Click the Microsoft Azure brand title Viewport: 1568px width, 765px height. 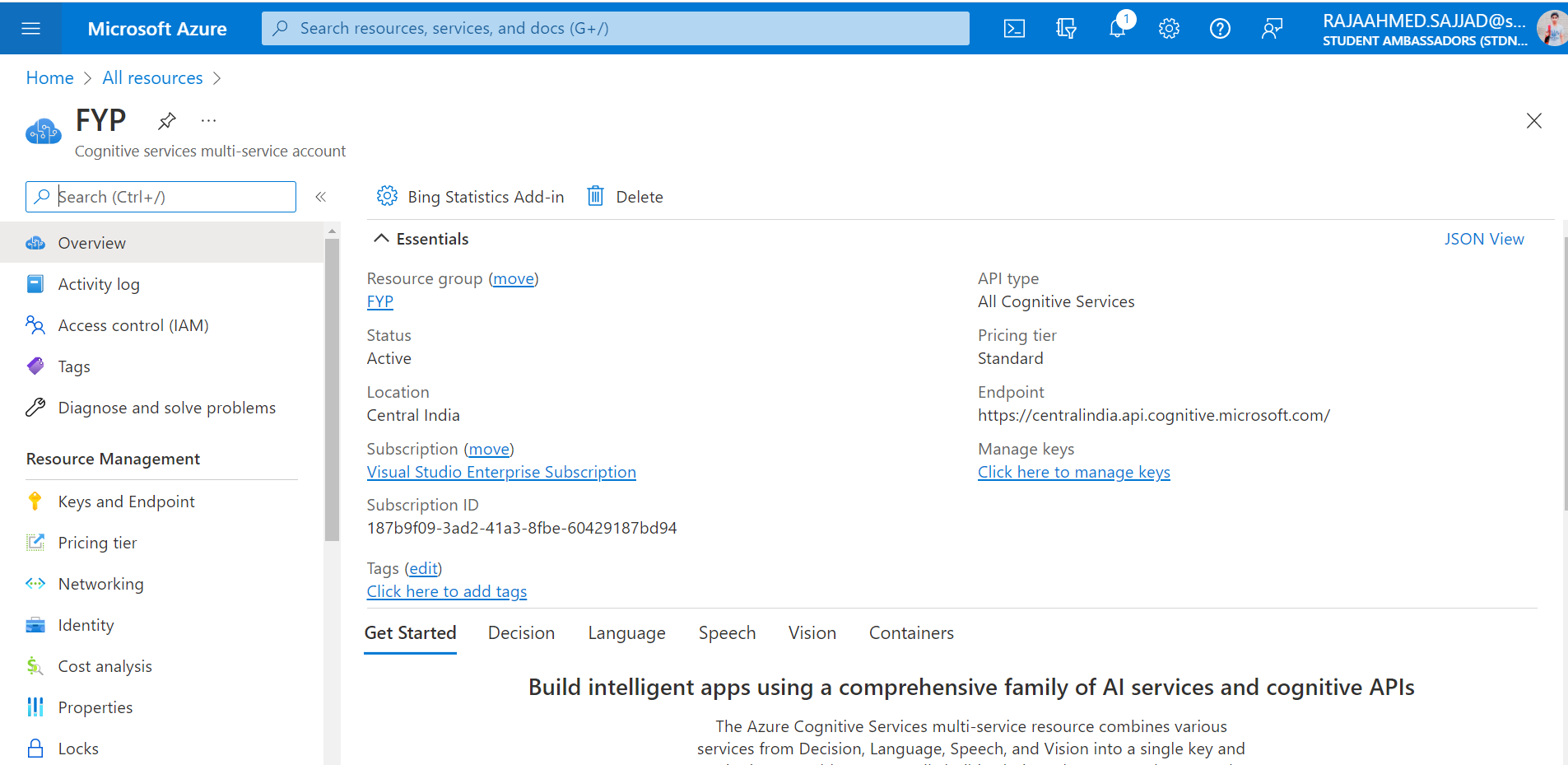[156, 29]
